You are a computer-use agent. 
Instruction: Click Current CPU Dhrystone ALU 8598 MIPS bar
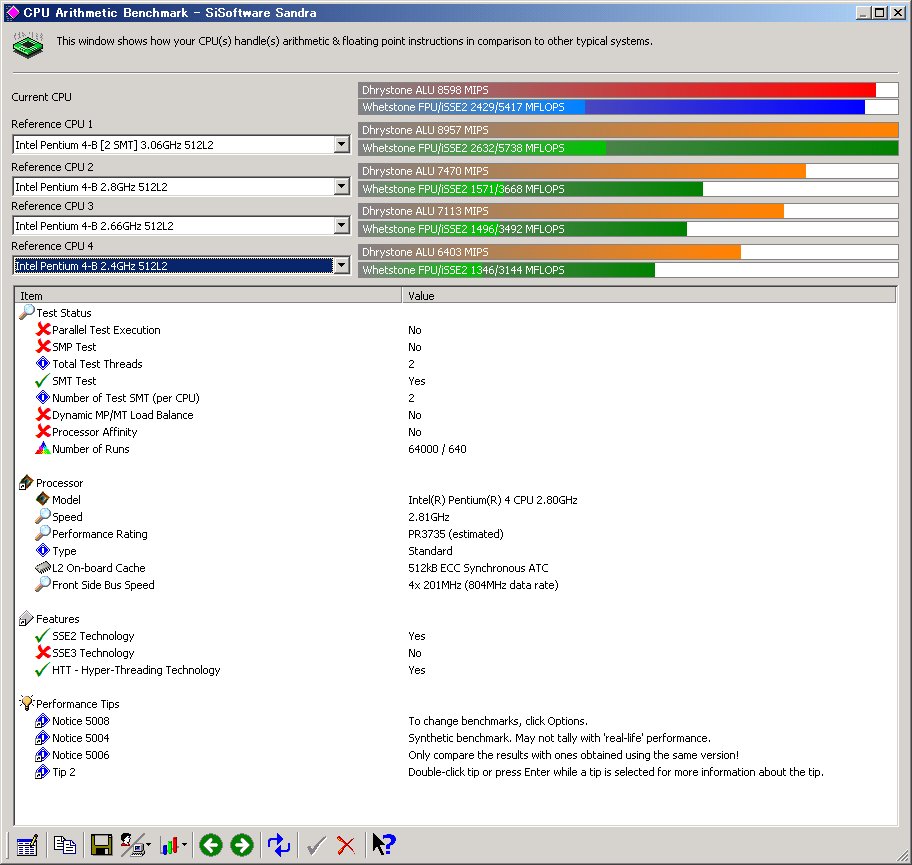coord(628,90)
